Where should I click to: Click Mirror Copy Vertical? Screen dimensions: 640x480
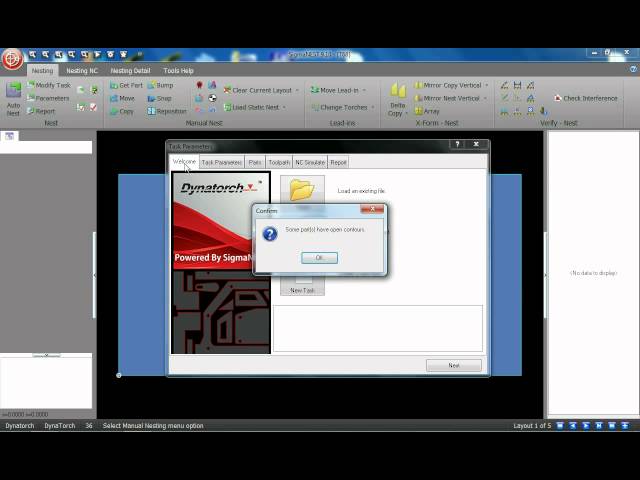click(x=448, y=85)
